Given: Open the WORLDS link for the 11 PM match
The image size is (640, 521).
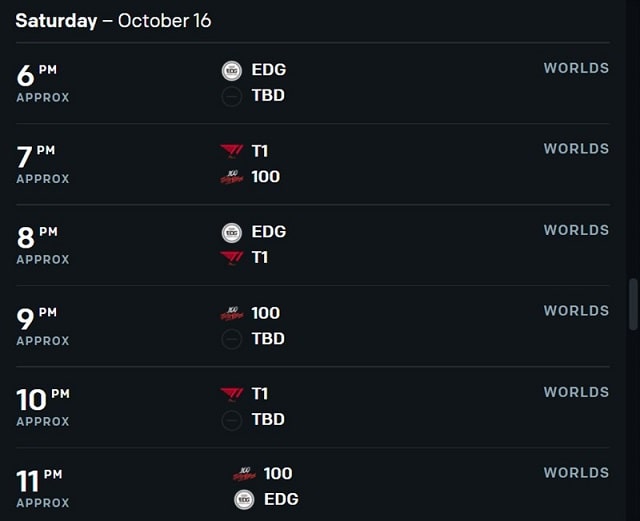Looking at the screenshot, I should pos(576,473).
